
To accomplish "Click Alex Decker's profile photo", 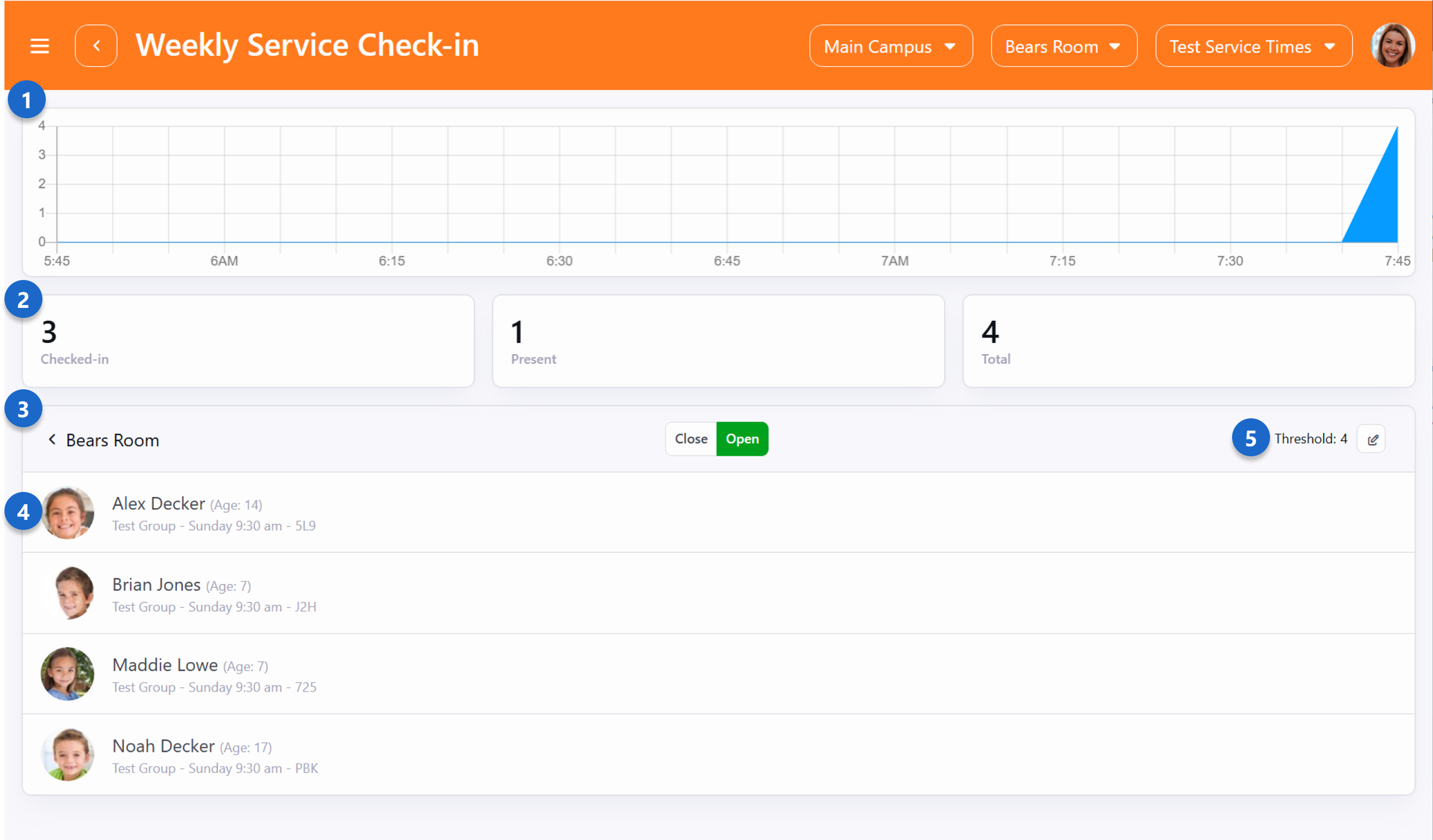I will 68,513.
